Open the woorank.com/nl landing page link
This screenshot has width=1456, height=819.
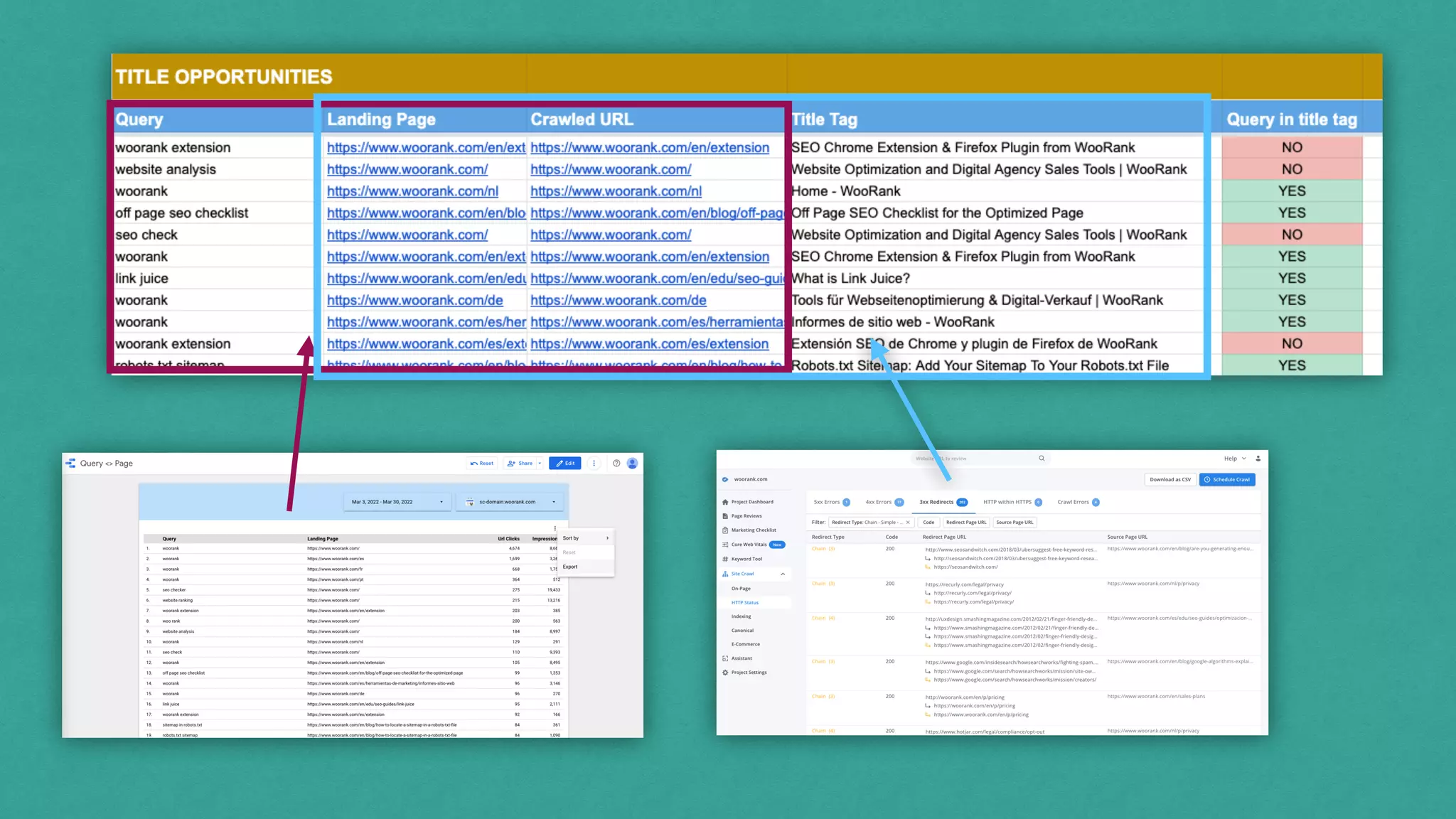(x=412, y=191)
